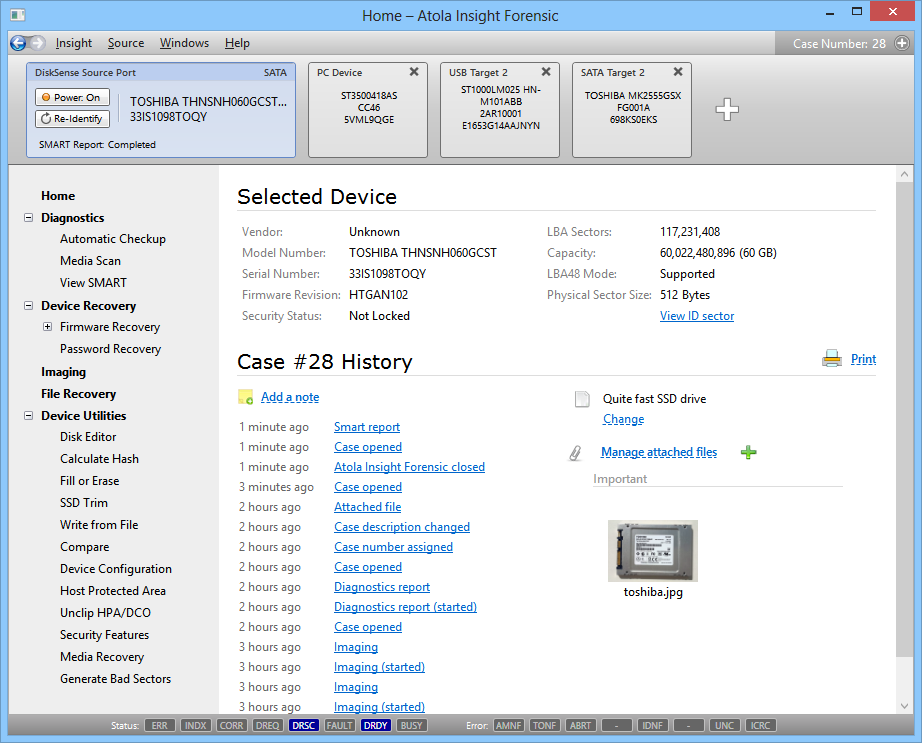Open Case description changed entry

coord(402,527)
